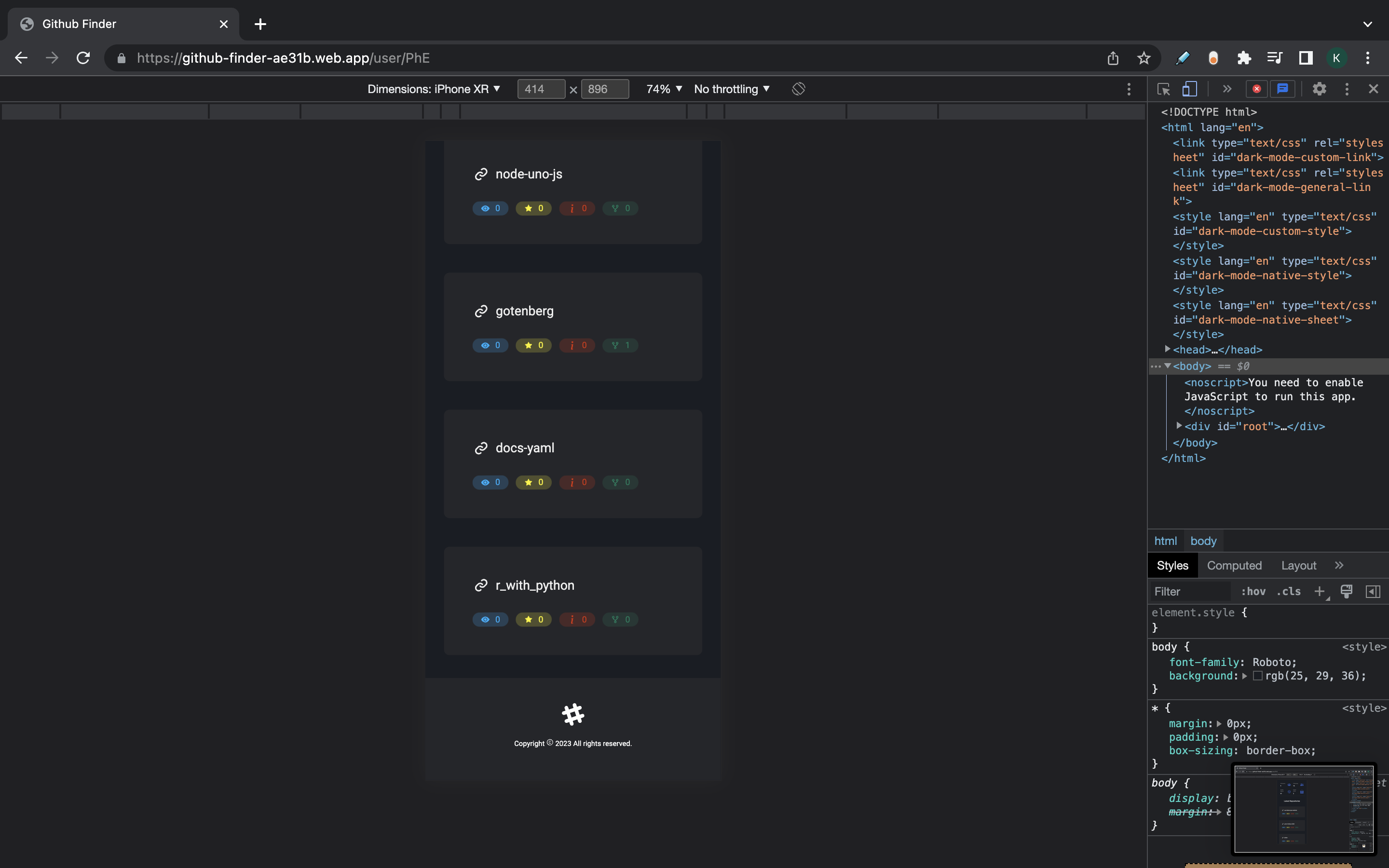This screenshot has height=868, width=1389.
Task: Open DevTools settings gear
Action: pyautogui.click(x=1319, y=89)
